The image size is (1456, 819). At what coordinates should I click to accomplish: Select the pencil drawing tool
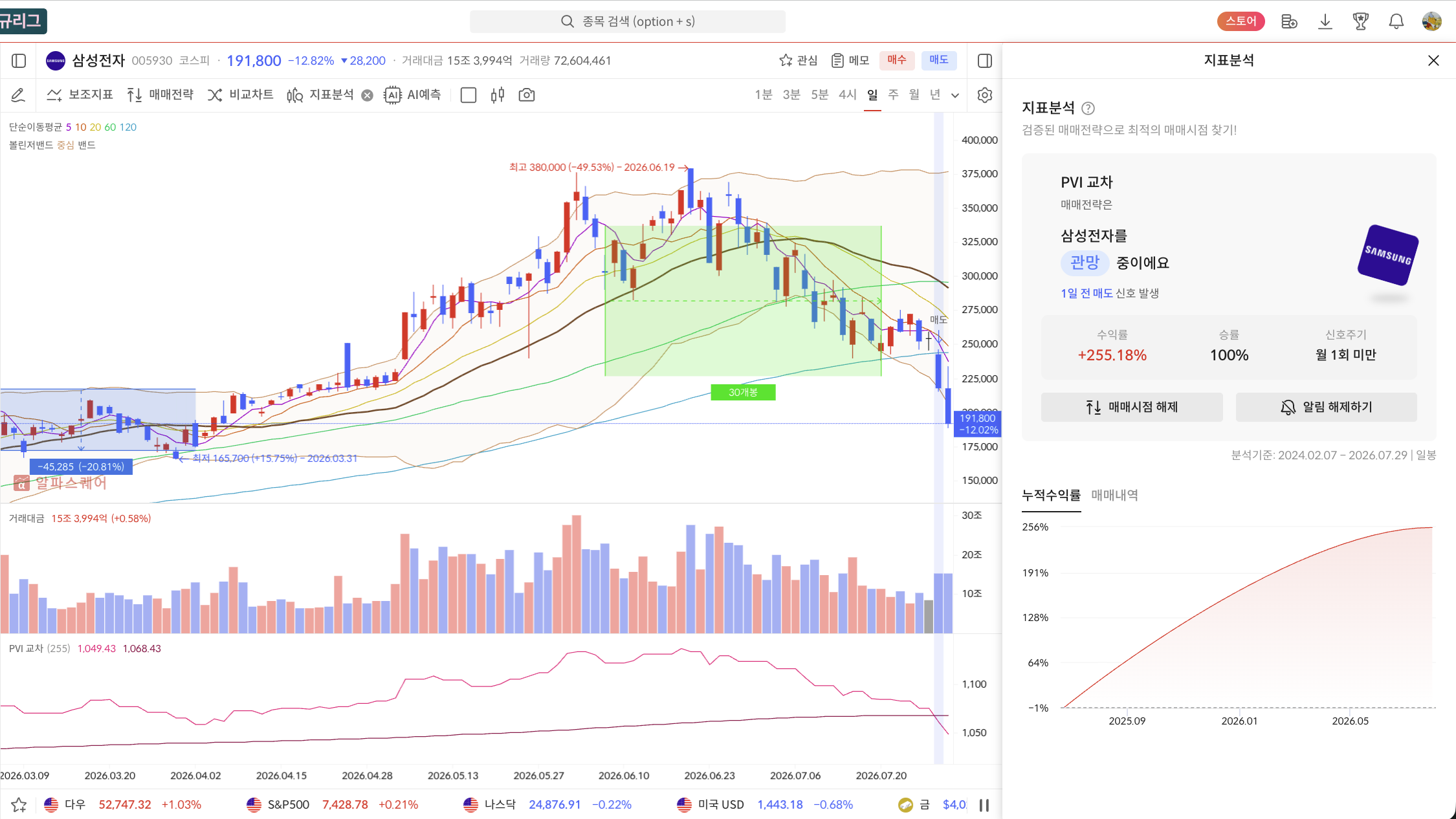pyautogui.click(x=18, y=95)
